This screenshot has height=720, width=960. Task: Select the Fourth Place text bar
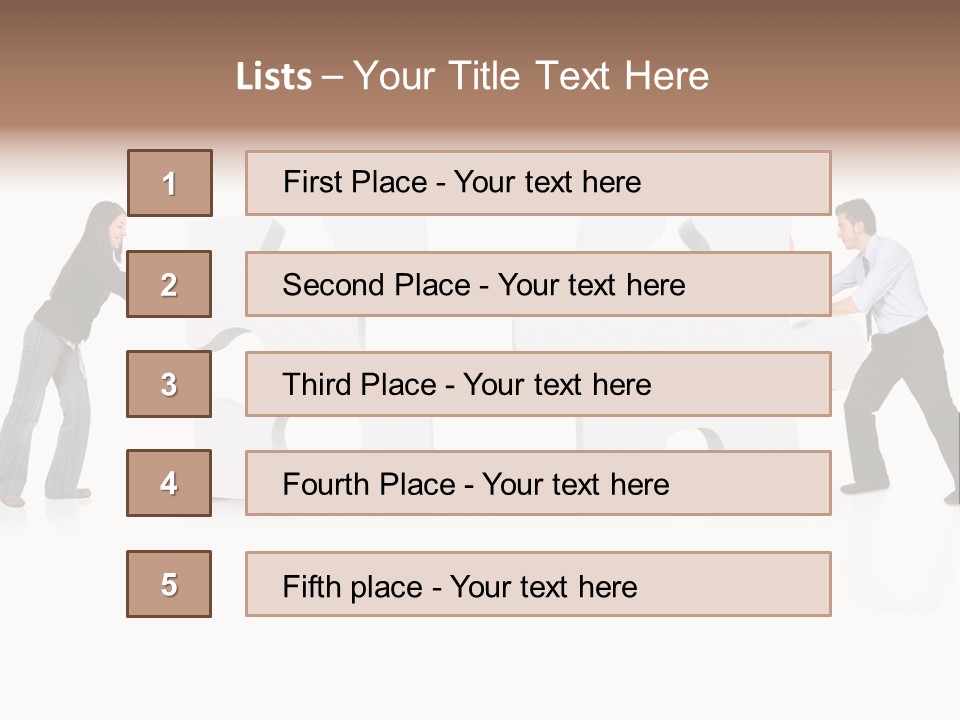[538, 483]
